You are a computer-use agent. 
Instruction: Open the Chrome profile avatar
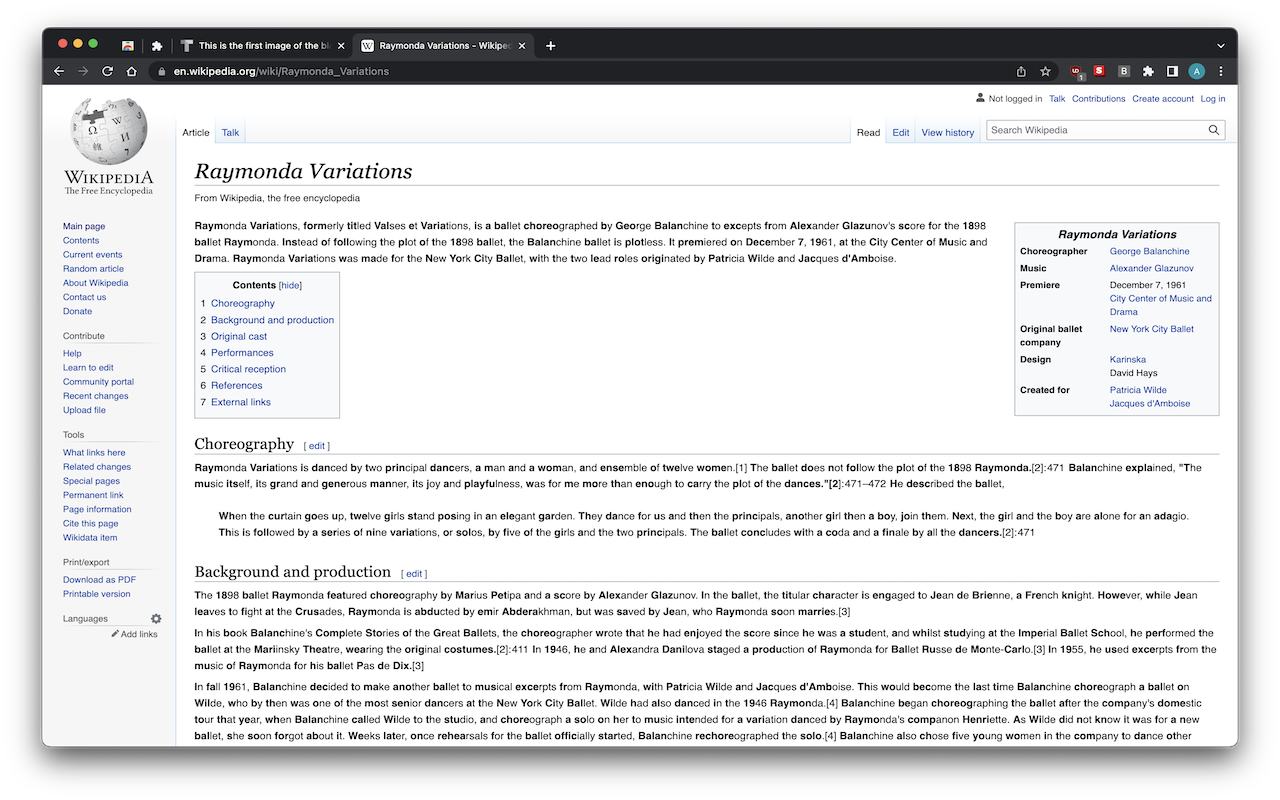point(1196,71)
